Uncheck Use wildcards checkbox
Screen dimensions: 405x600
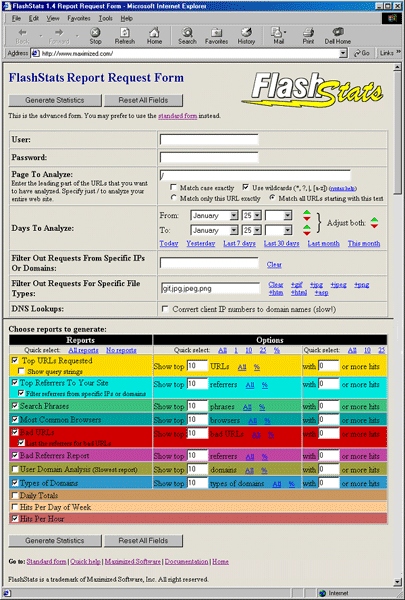pyautogui.click(x=246, y=187)
